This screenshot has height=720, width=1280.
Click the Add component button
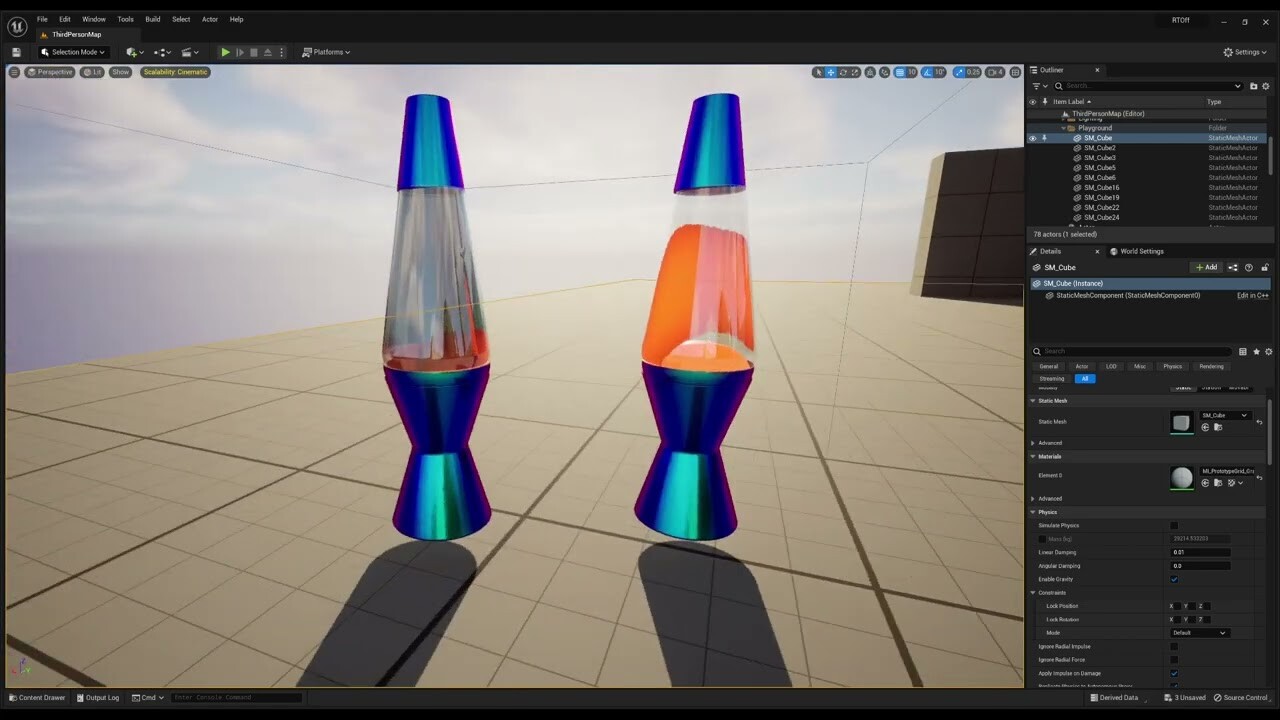1205,267
